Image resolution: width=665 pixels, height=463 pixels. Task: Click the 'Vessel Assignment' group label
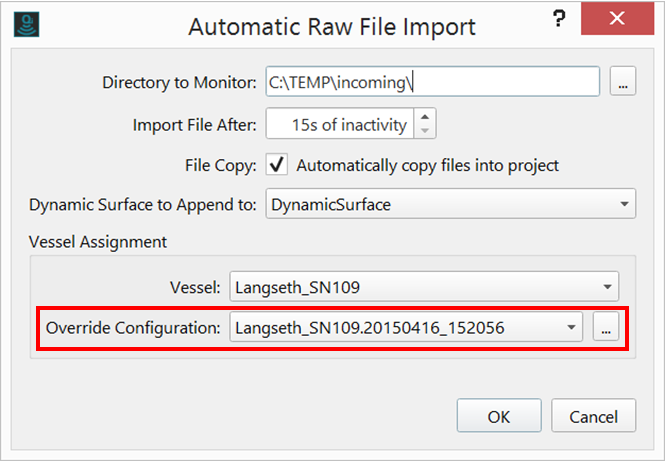pyautogui.click(x=98, y=242)
